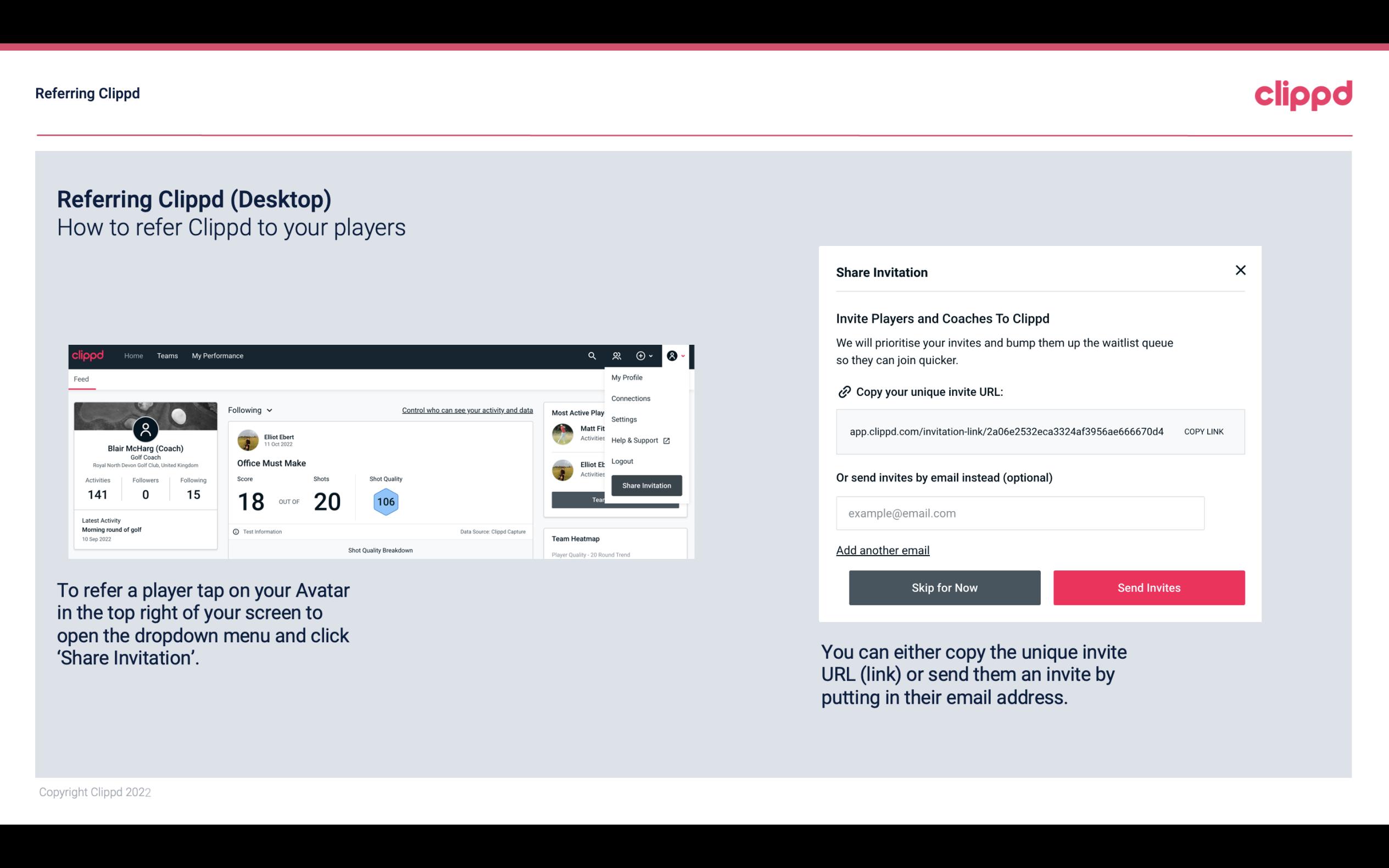The image size is (1389, 868).
Task: Click 'COPY LINK' next to invite URL
Action: pyautogui.click(x=1203, y=432)
